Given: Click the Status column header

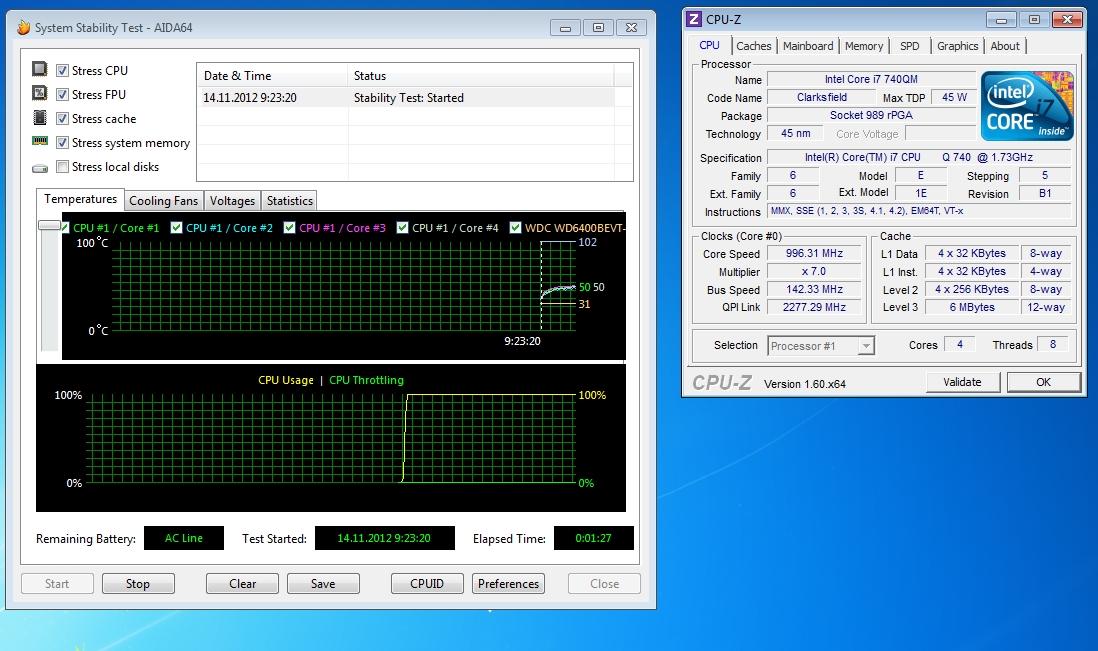Looking at the screenshot, I should (480, 76).
